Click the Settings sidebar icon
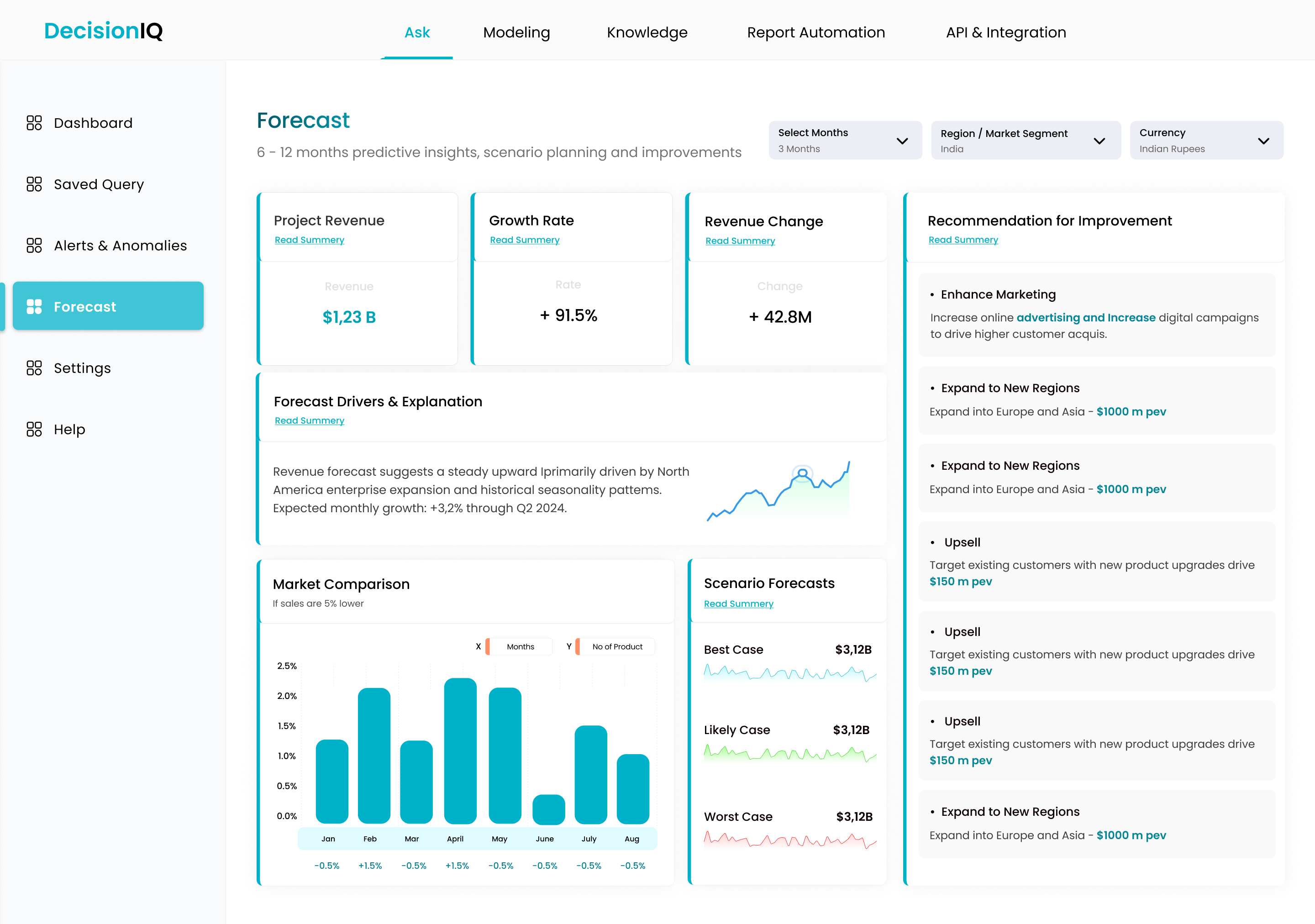 pos(34,367)
